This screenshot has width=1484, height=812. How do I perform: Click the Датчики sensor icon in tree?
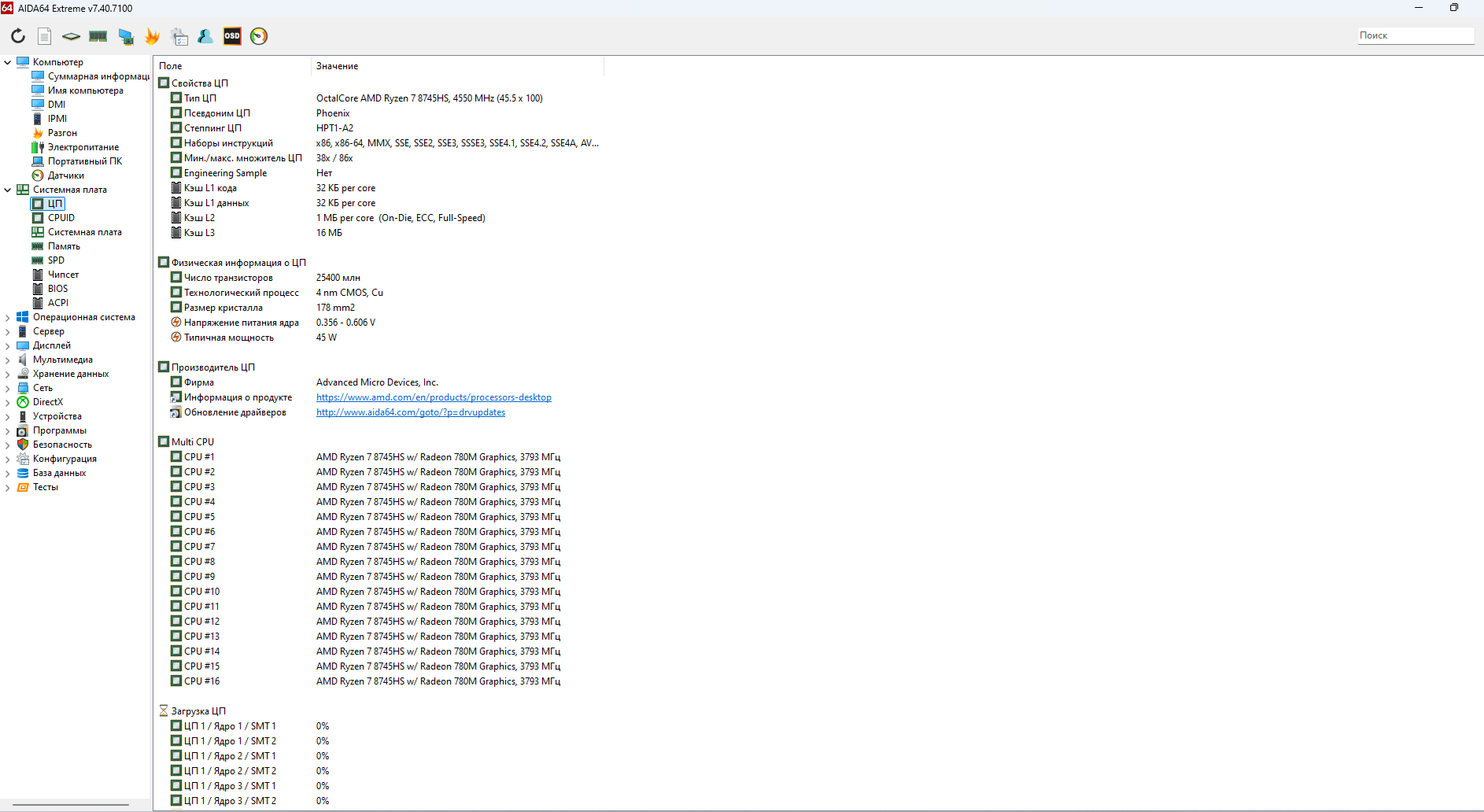pos(38,175)
